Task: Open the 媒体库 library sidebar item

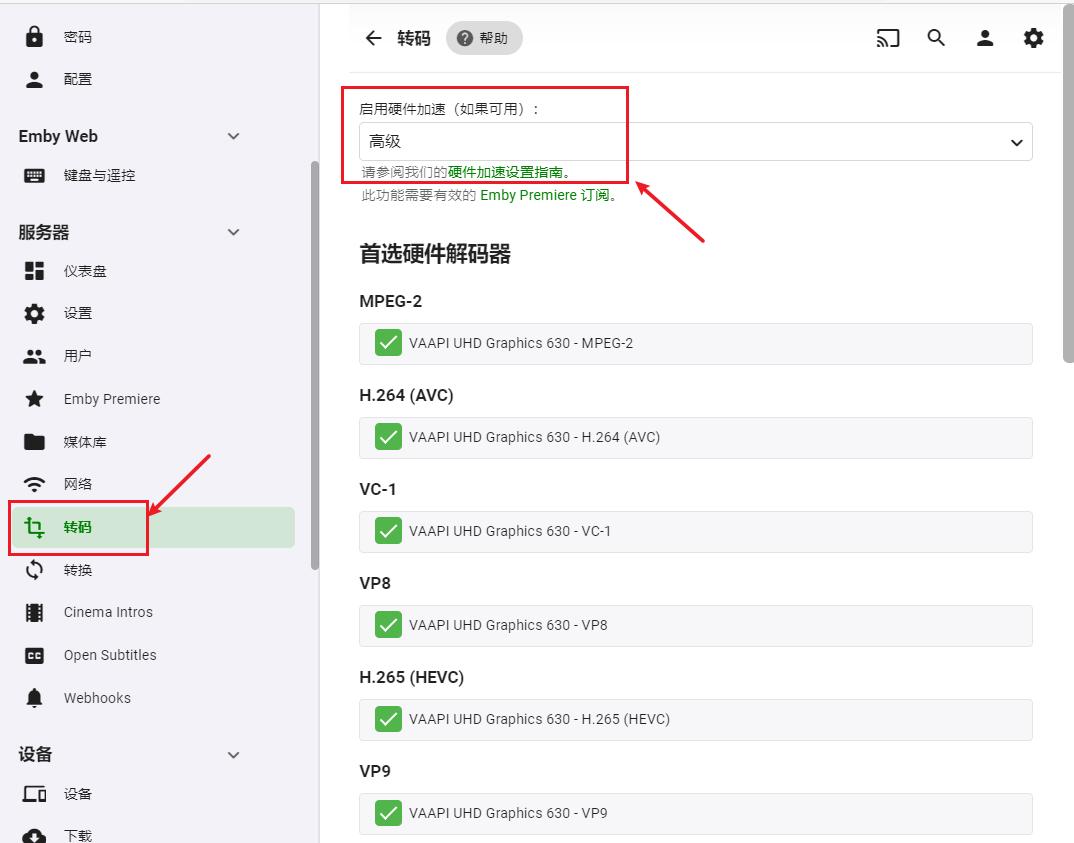Action: [x=87, y=441]
